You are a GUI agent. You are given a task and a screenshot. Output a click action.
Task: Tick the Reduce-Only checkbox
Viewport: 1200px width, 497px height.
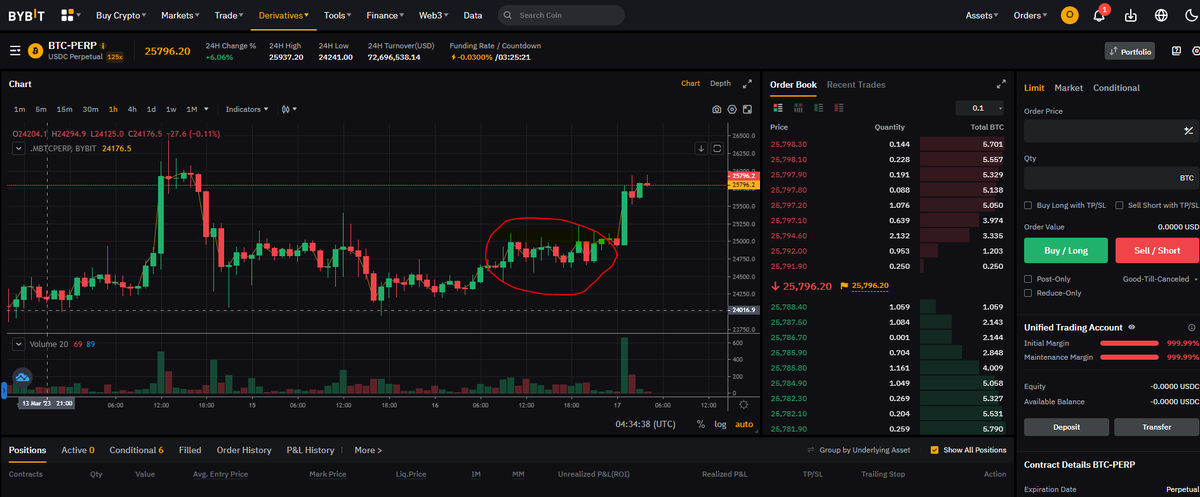pyautogui.click(x=1028, y=293)
